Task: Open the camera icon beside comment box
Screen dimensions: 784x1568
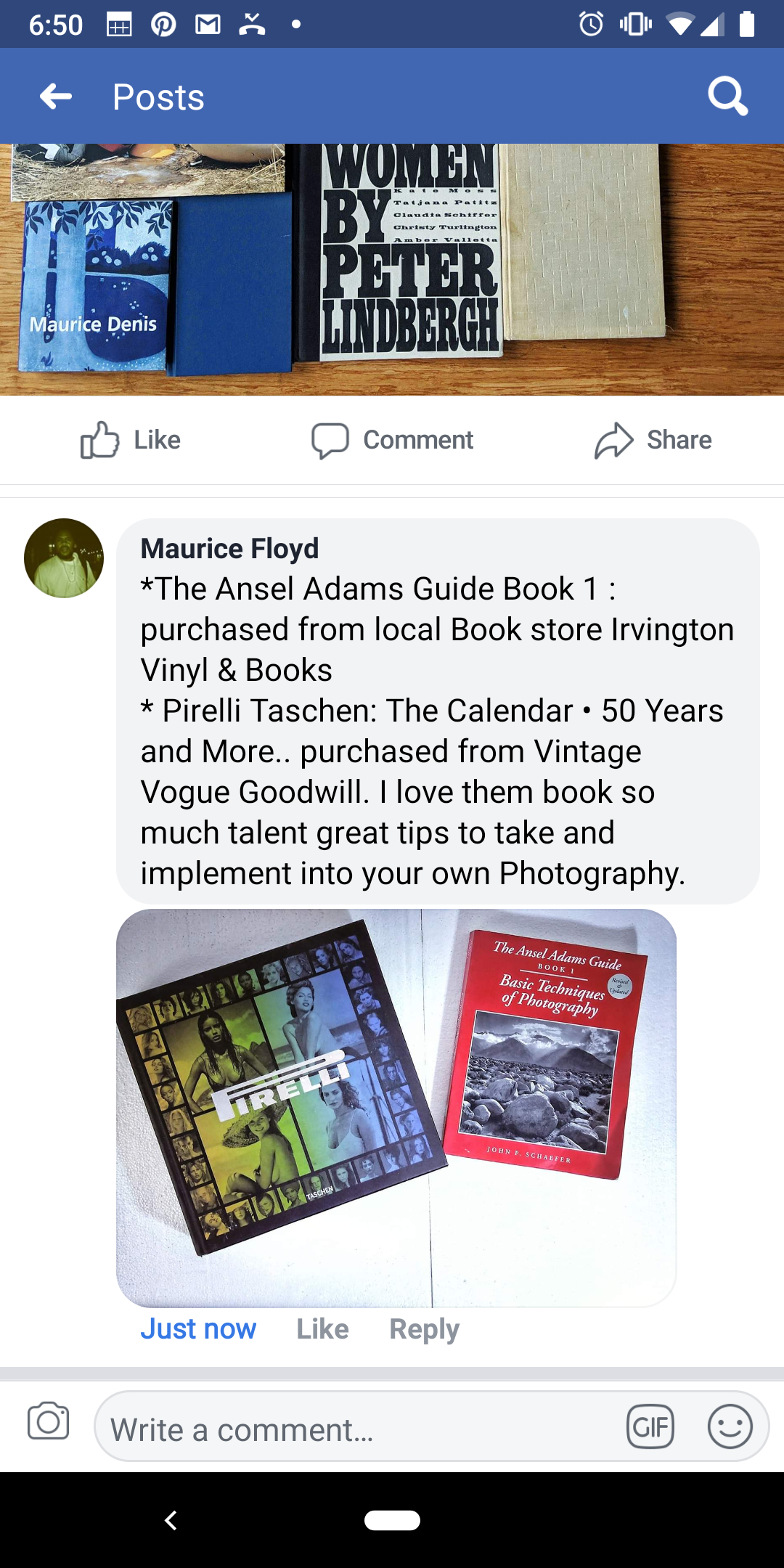Action: tap(49, 1421)
